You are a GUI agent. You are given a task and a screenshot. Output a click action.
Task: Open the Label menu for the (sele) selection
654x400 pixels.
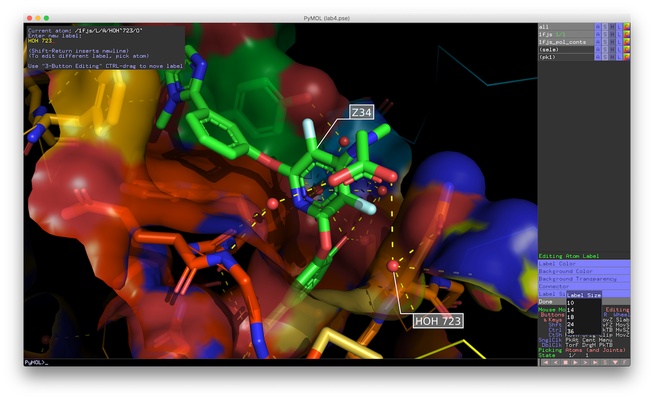[x=619, y=50]
